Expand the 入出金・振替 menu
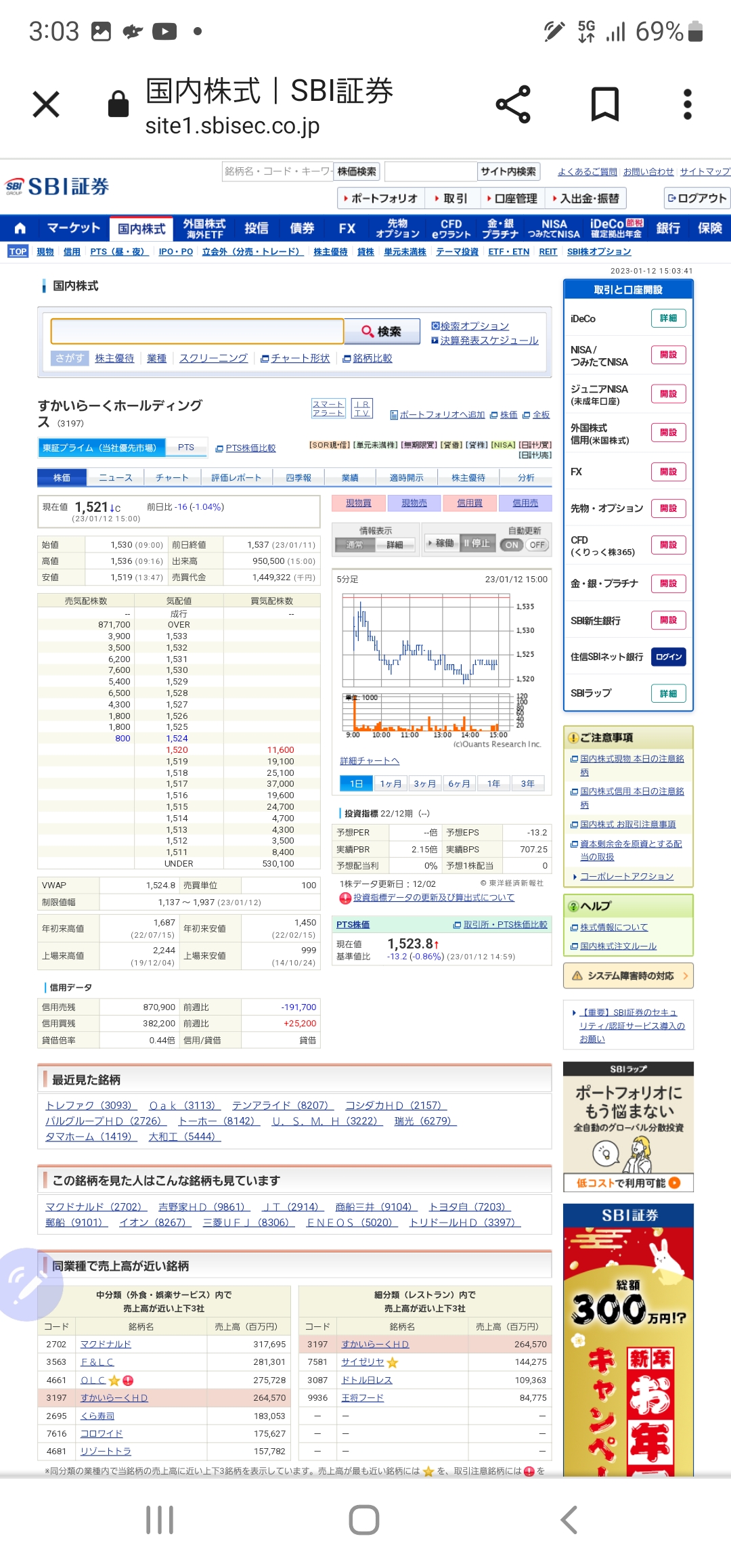The height and width of the screenshot is (1568, 731). 586,198
